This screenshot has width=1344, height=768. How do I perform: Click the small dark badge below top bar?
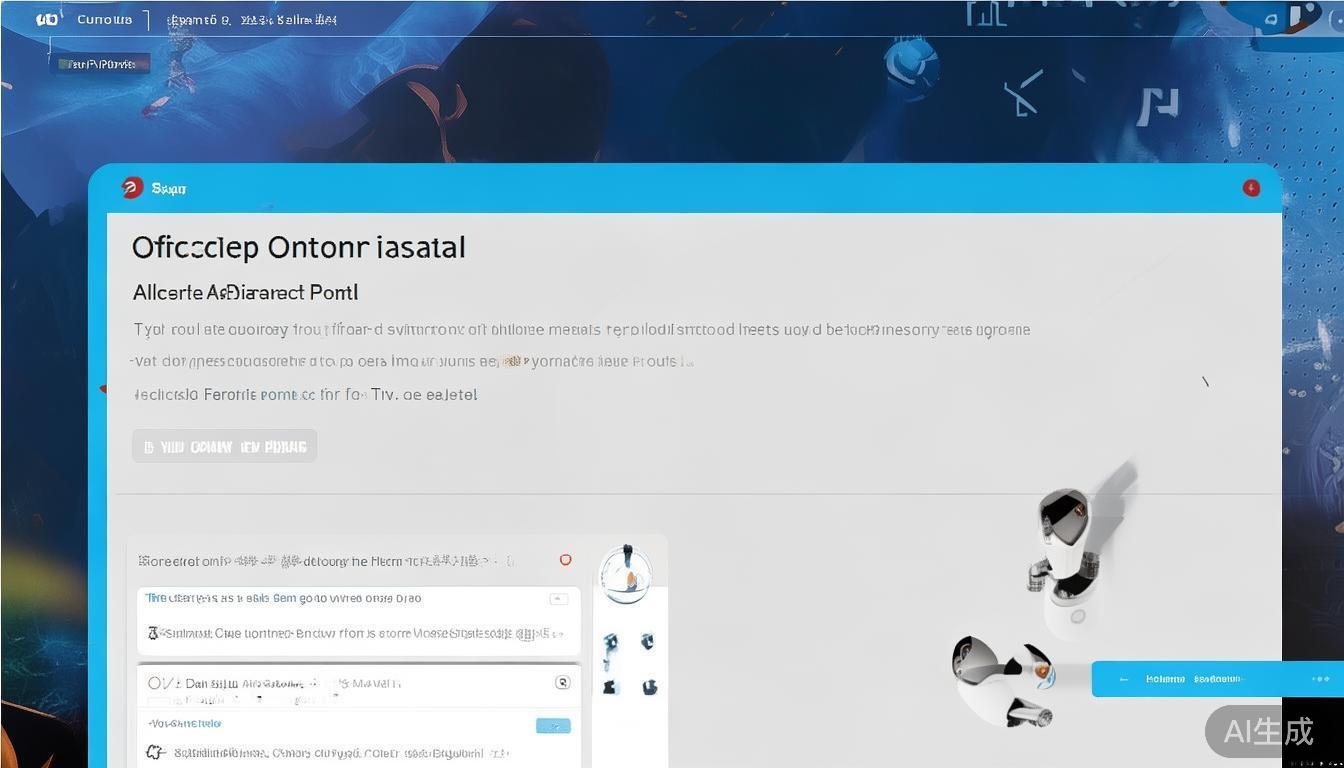[x=99, y=64]
